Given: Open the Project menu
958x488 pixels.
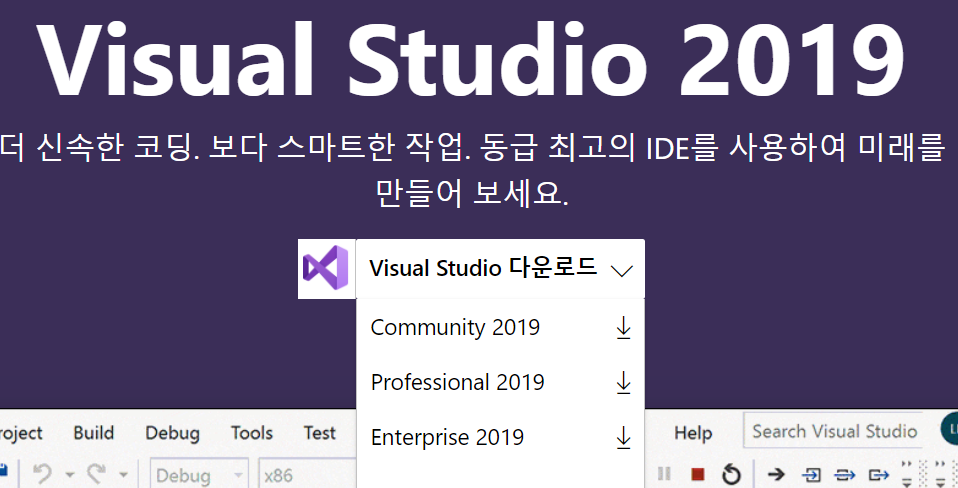Looking at the screenshot, I should tap(21, 433).
